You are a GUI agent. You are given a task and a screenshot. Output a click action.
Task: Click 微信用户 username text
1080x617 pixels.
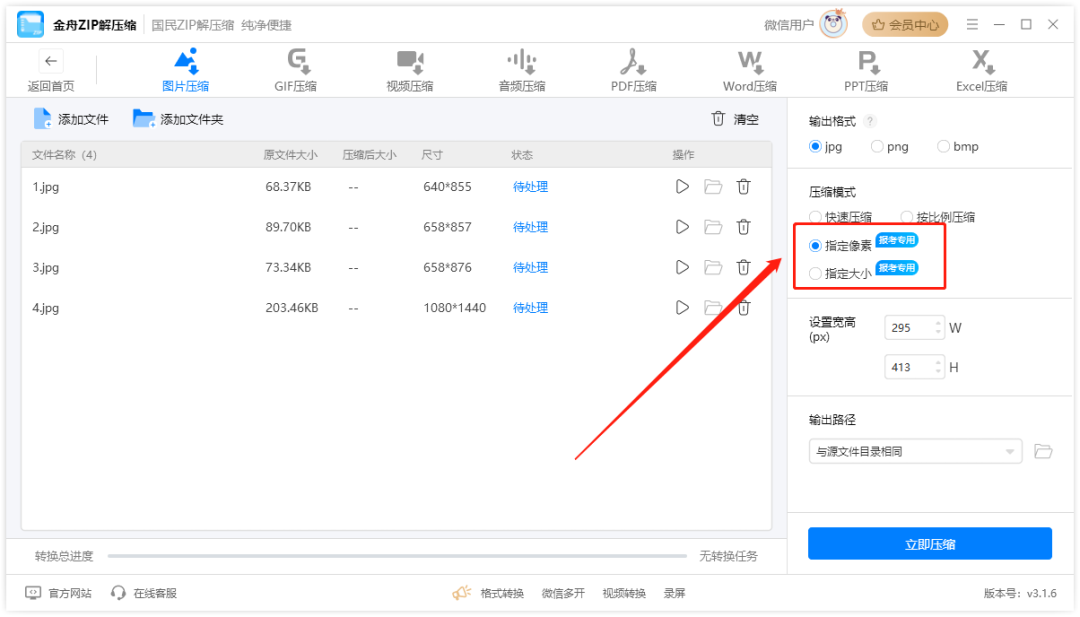[789, 25]
